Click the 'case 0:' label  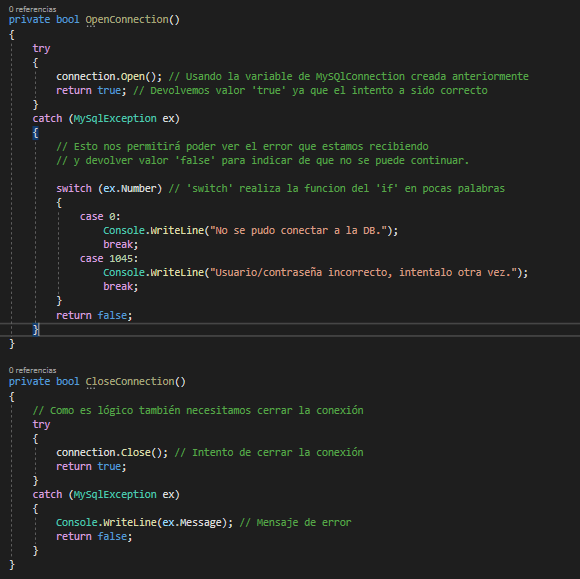pos(100,217)
